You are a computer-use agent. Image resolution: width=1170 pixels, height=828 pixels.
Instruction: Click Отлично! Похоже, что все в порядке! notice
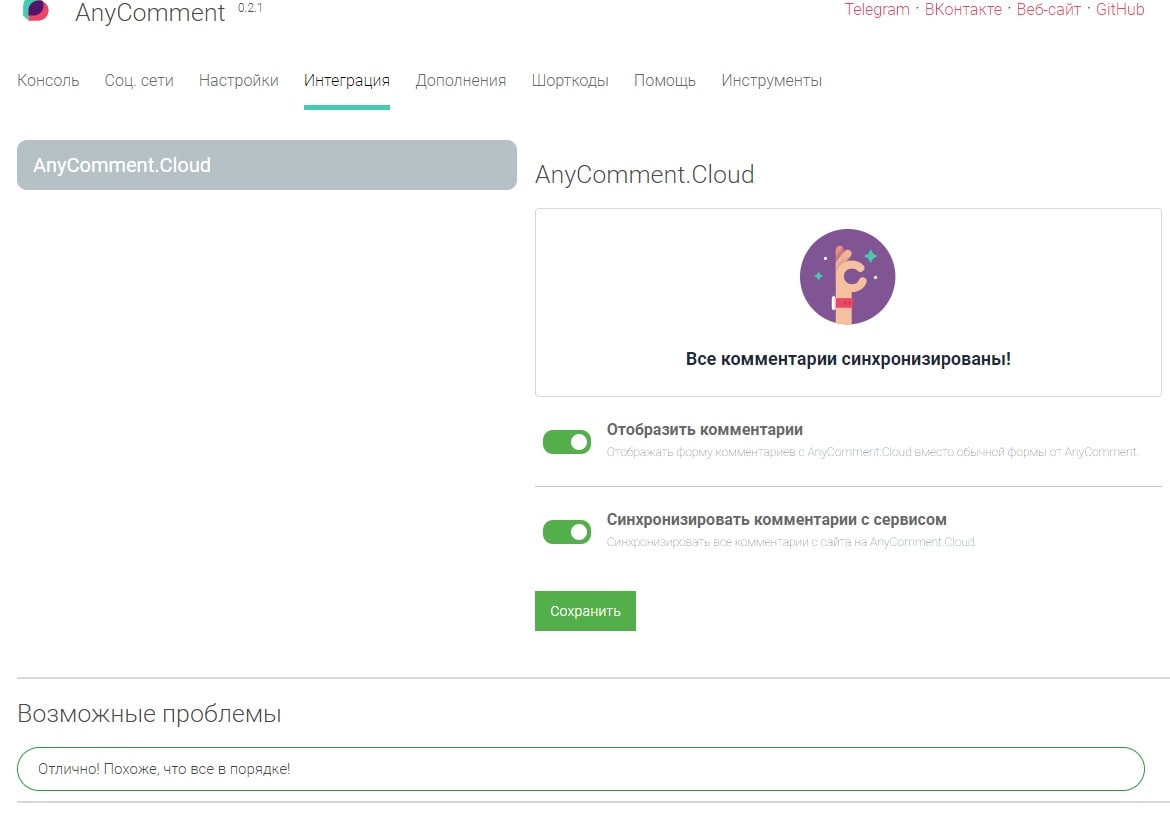581,769
